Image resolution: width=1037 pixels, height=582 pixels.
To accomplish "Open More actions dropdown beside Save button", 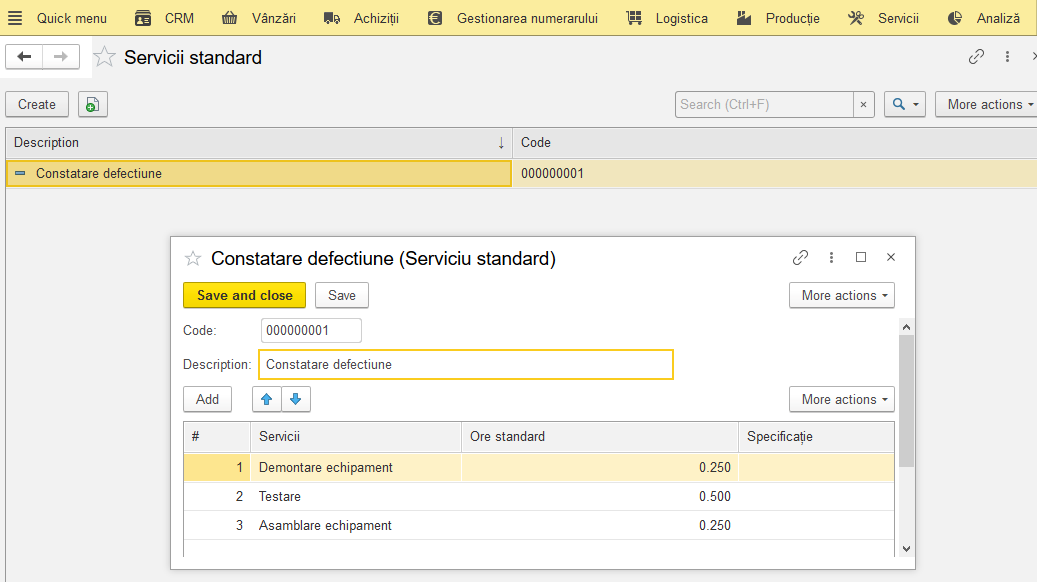I will click(x=842, y=296).
